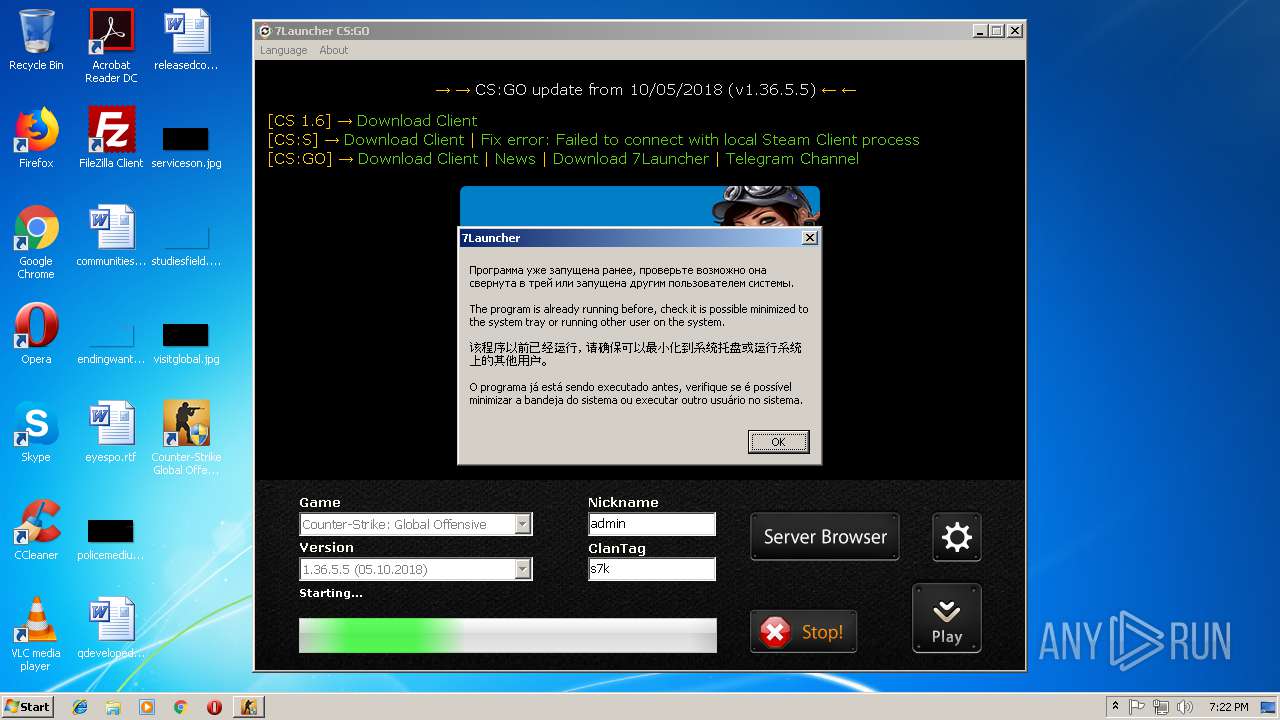
Task: Select the VLC media player icon
Action: 36,634
